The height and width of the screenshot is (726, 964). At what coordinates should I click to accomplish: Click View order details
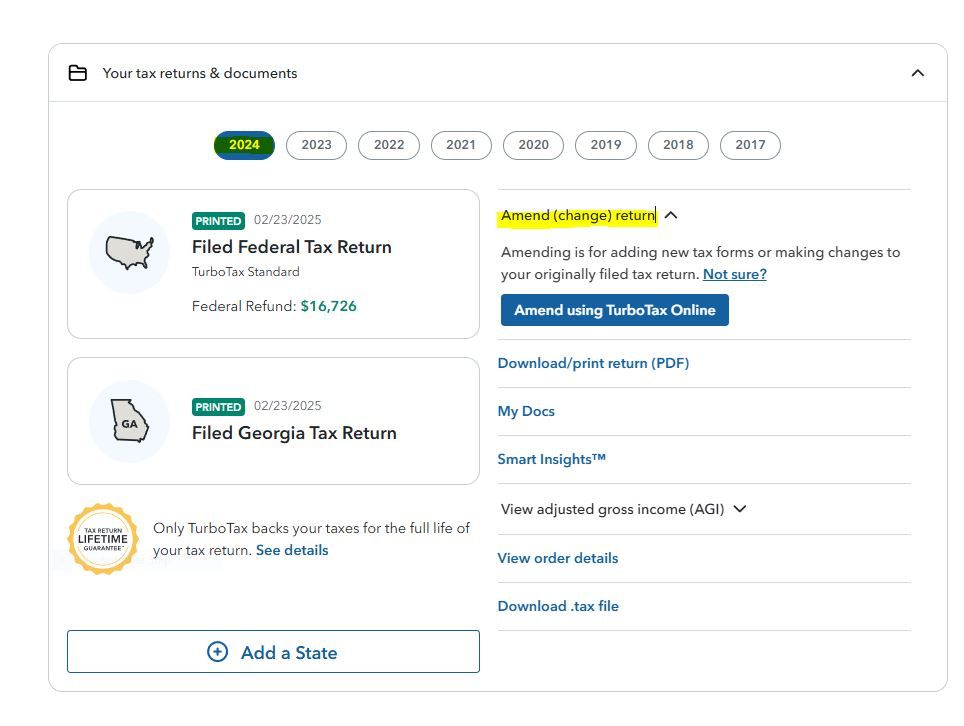coord(558,558)
